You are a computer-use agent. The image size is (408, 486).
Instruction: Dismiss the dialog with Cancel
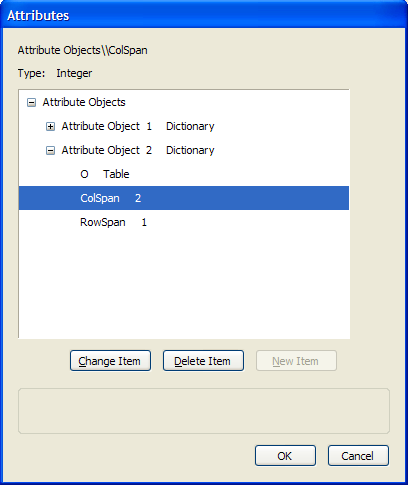(x=358, y=456)
